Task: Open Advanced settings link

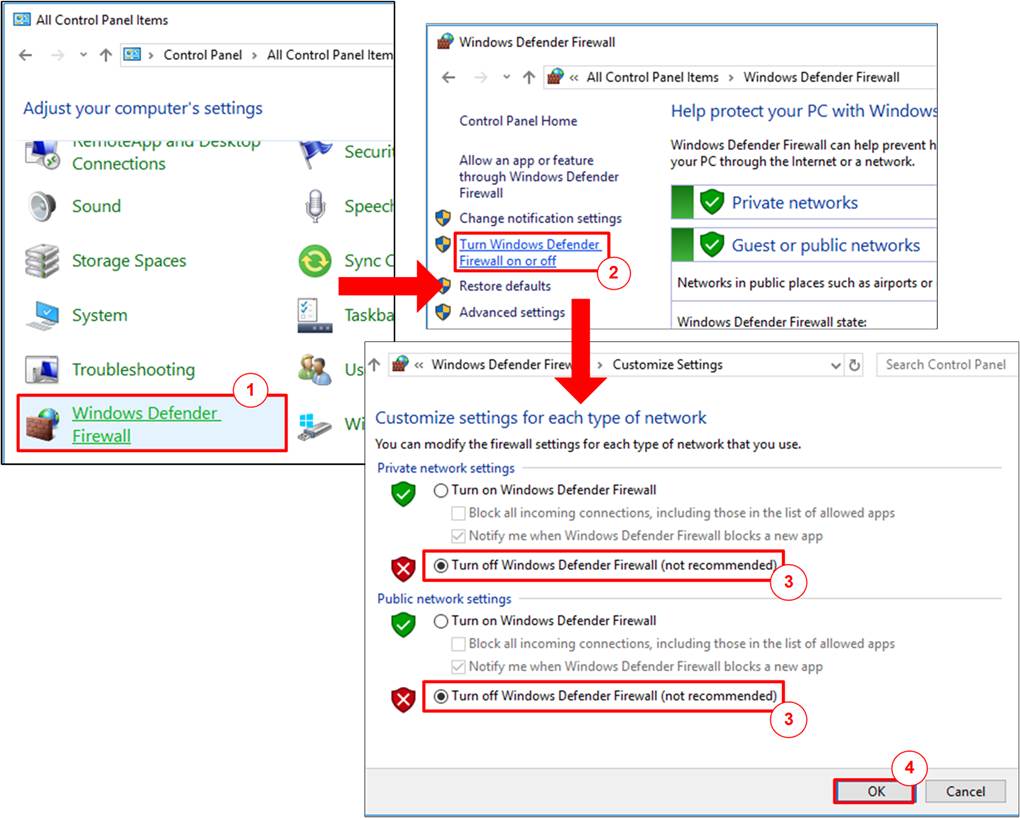Action: 512,312
